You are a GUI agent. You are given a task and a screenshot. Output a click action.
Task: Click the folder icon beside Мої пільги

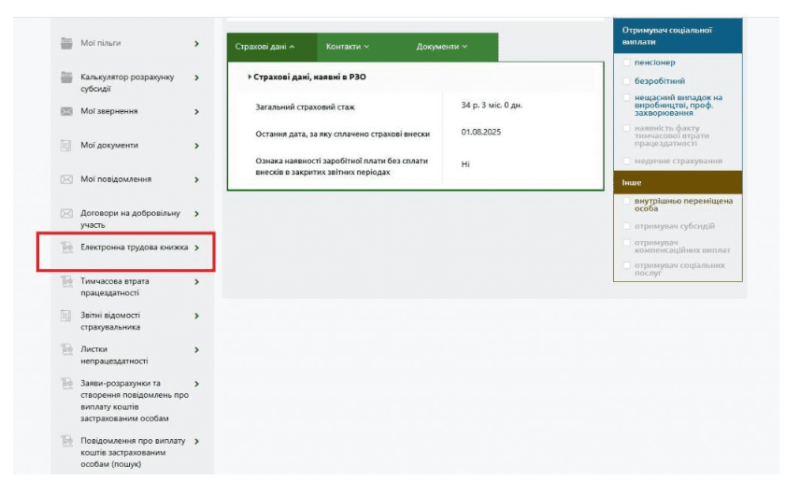(66, 44)
